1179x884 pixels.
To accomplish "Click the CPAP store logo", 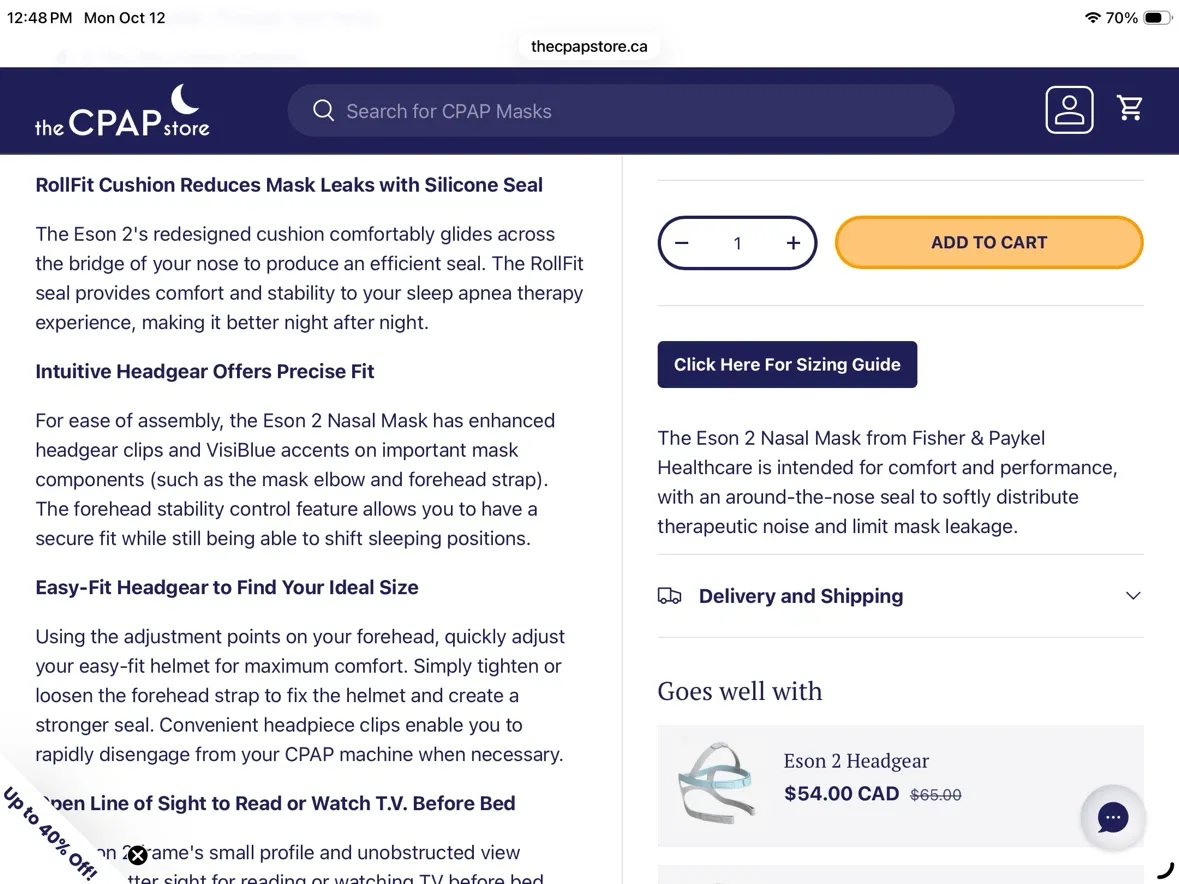I will click(x=123, y=110).
